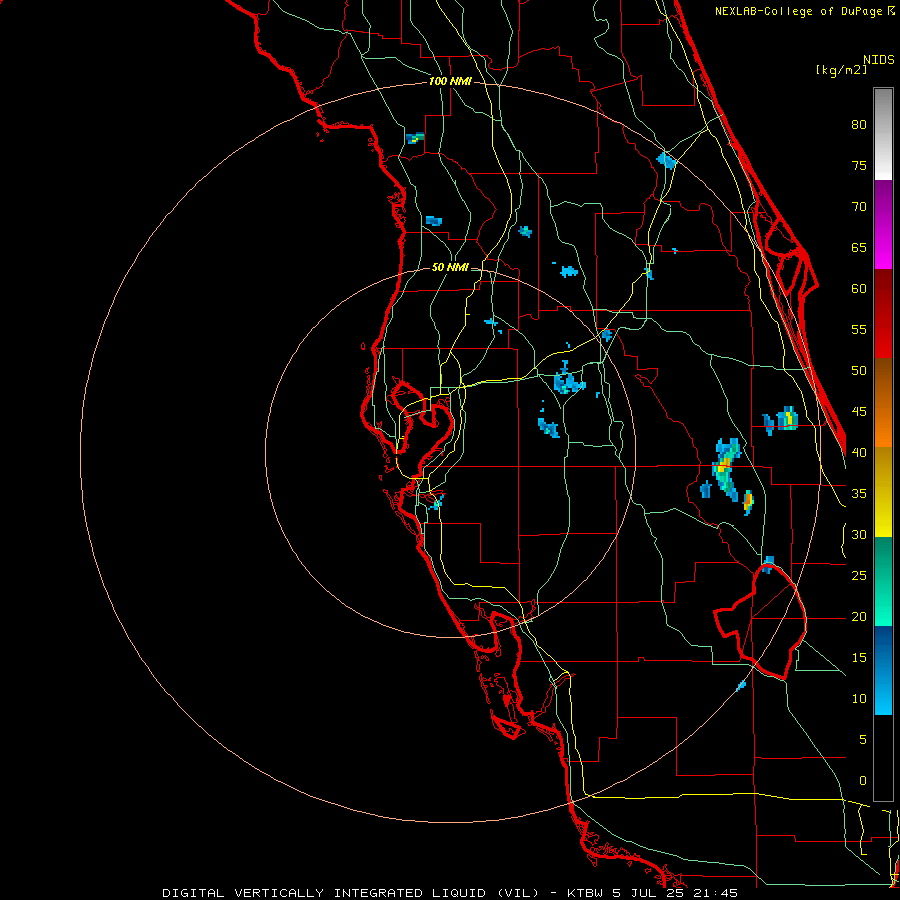This screenshot has height=900, width=900.
Task: Click the 21:45 timestamp
Action: [717, 893]
